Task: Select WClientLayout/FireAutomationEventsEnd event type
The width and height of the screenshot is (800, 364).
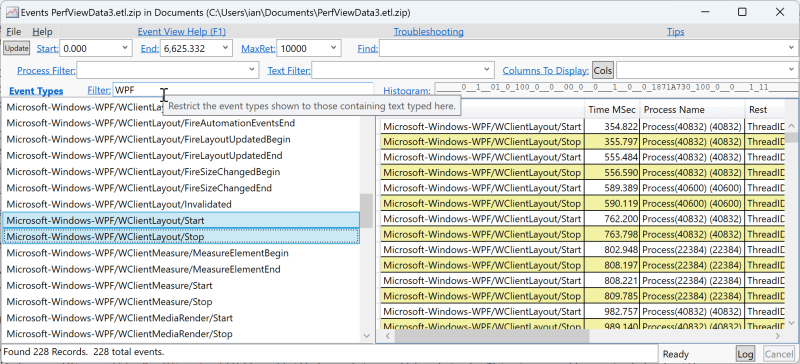Action: click(x=181, y=123)
